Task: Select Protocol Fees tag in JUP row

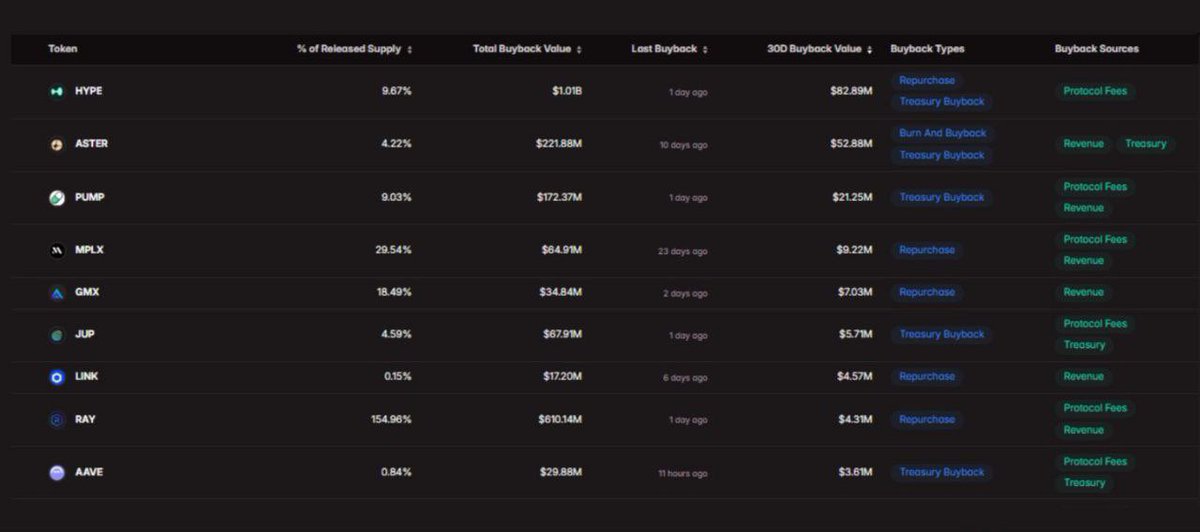Action: [x=1095, y=324]
